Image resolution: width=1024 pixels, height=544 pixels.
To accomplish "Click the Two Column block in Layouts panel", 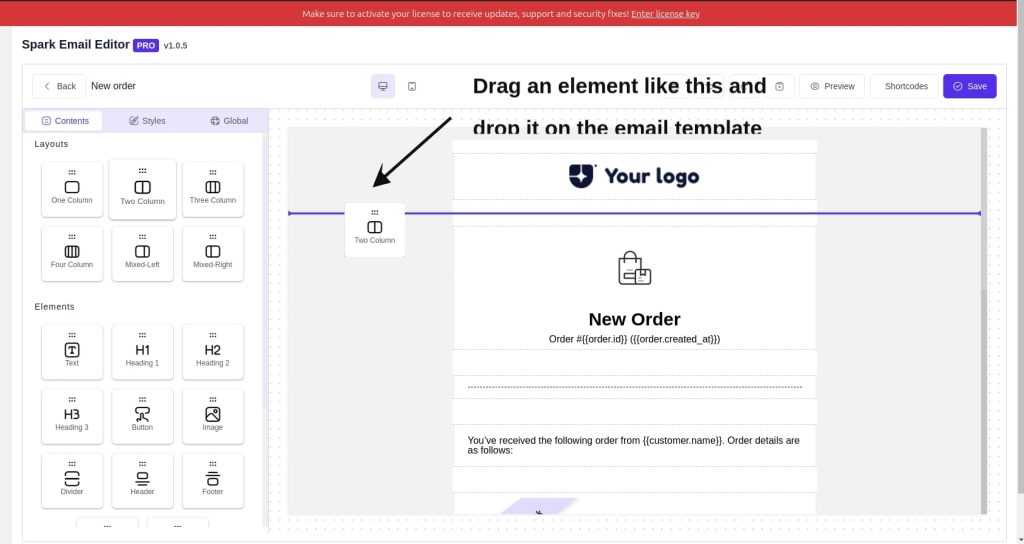I will point(142,189).
